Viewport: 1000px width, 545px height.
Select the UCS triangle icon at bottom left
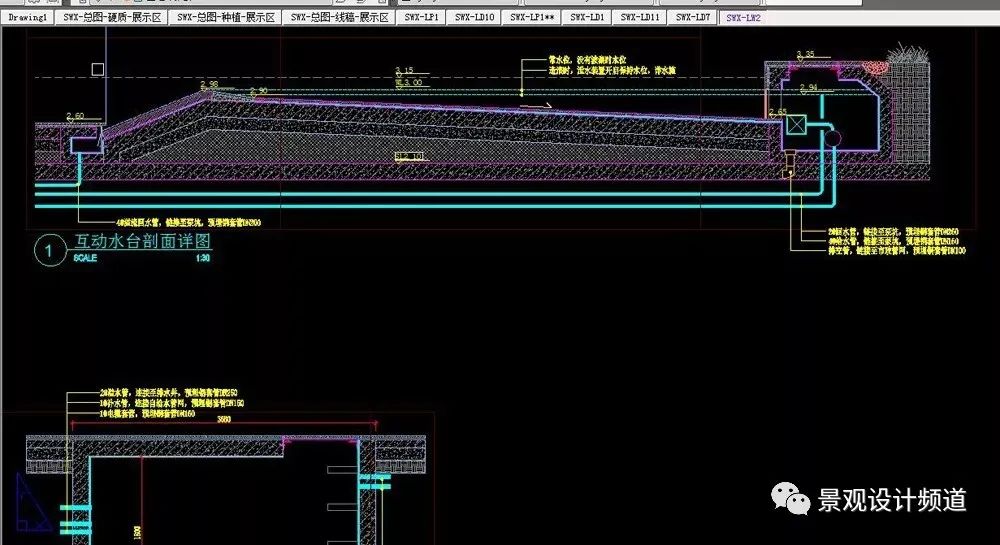click(33, 502)
